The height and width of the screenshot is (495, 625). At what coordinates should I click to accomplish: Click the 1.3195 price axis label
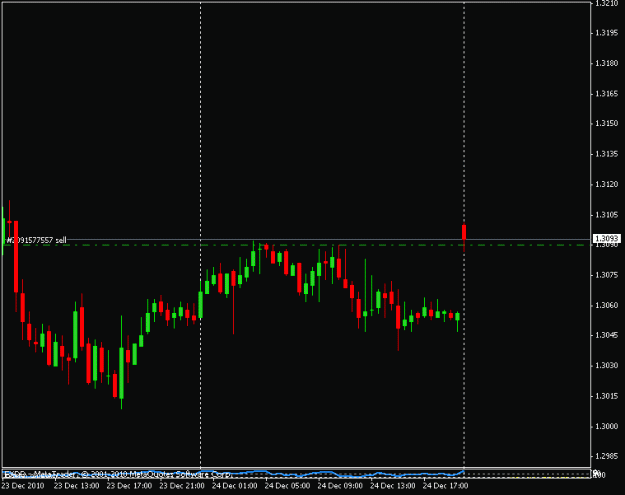(607, 33)
